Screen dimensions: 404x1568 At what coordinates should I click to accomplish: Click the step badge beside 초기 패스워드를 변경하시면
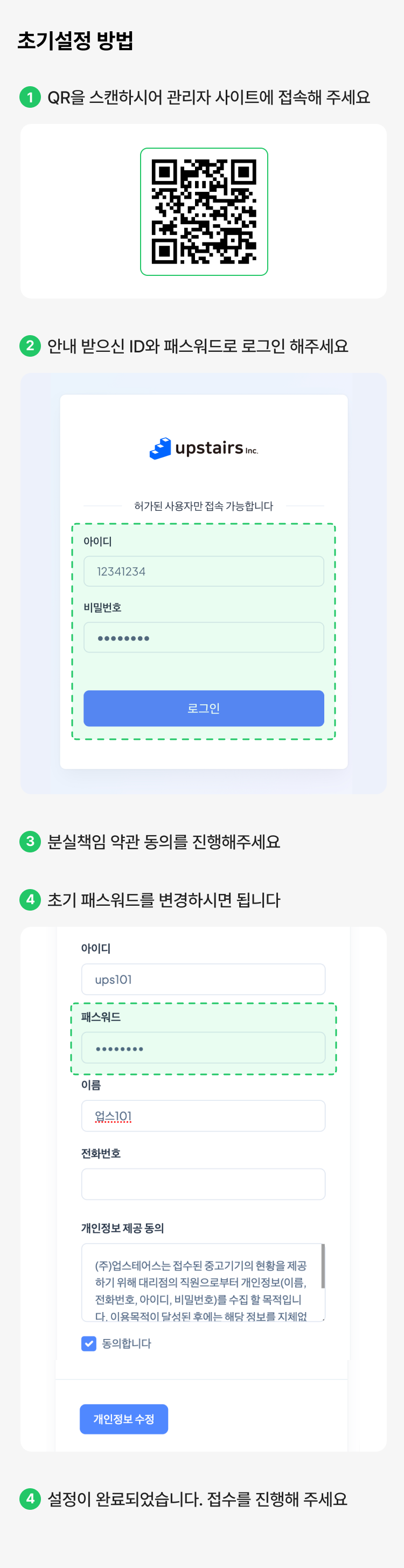[x=30, y=900]
